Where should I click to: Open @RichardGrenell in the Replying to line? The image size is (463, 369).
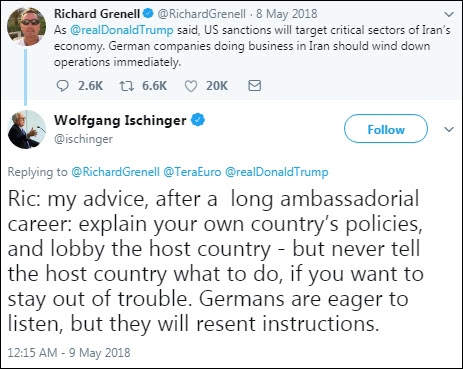(x=115, y=172)
